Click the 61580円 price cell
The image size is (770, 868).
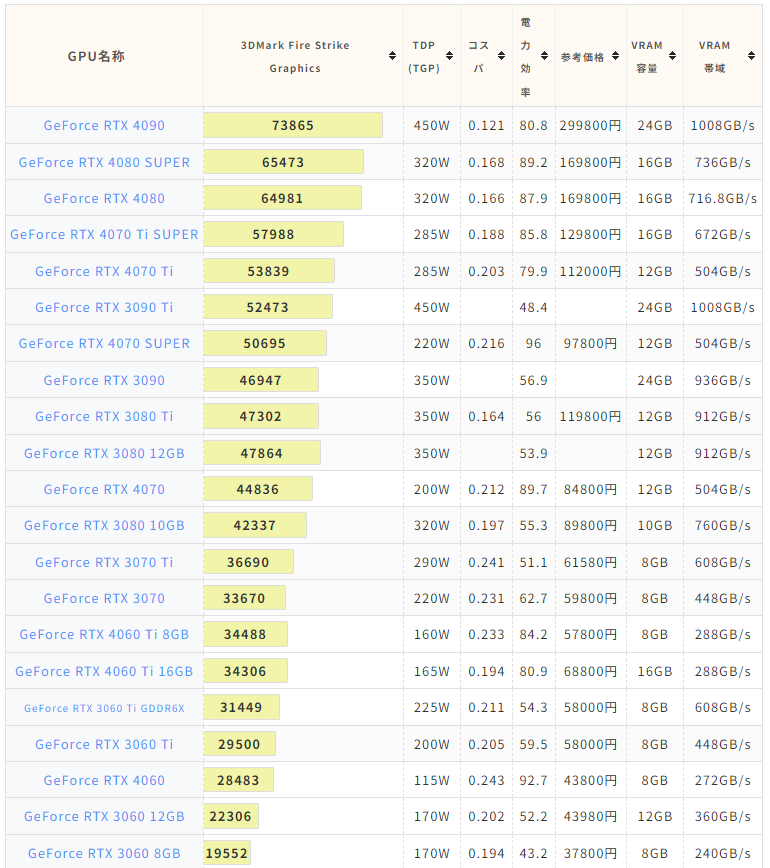pos(590,562)
